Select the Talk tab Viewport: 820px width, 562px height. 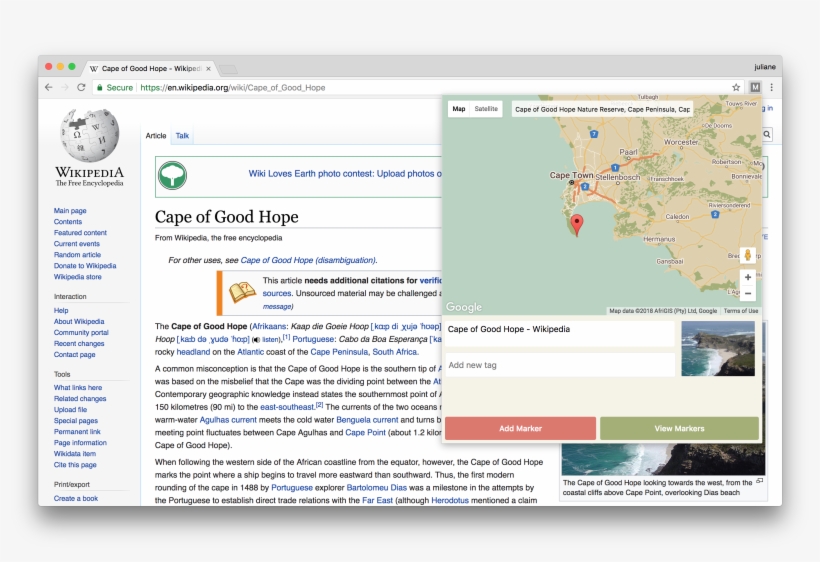coord(182,135)
